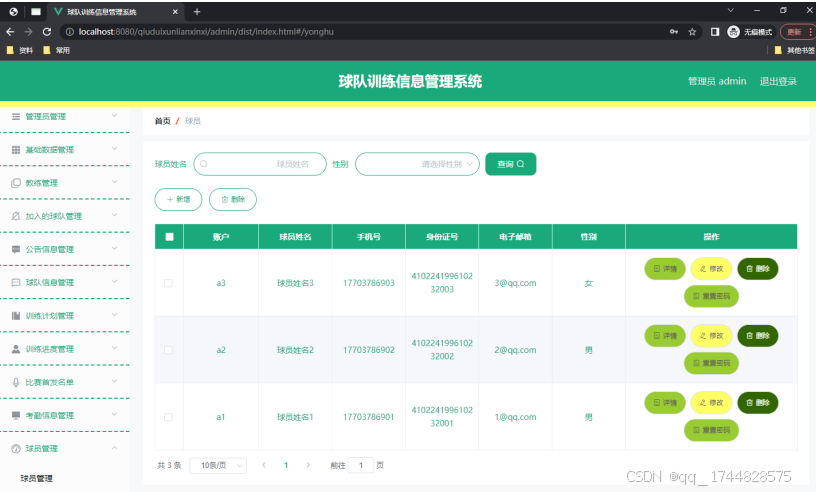Screen dimensions: 816x492
Task: Expand 管理员管理 menu chevron
Action: 114,116
